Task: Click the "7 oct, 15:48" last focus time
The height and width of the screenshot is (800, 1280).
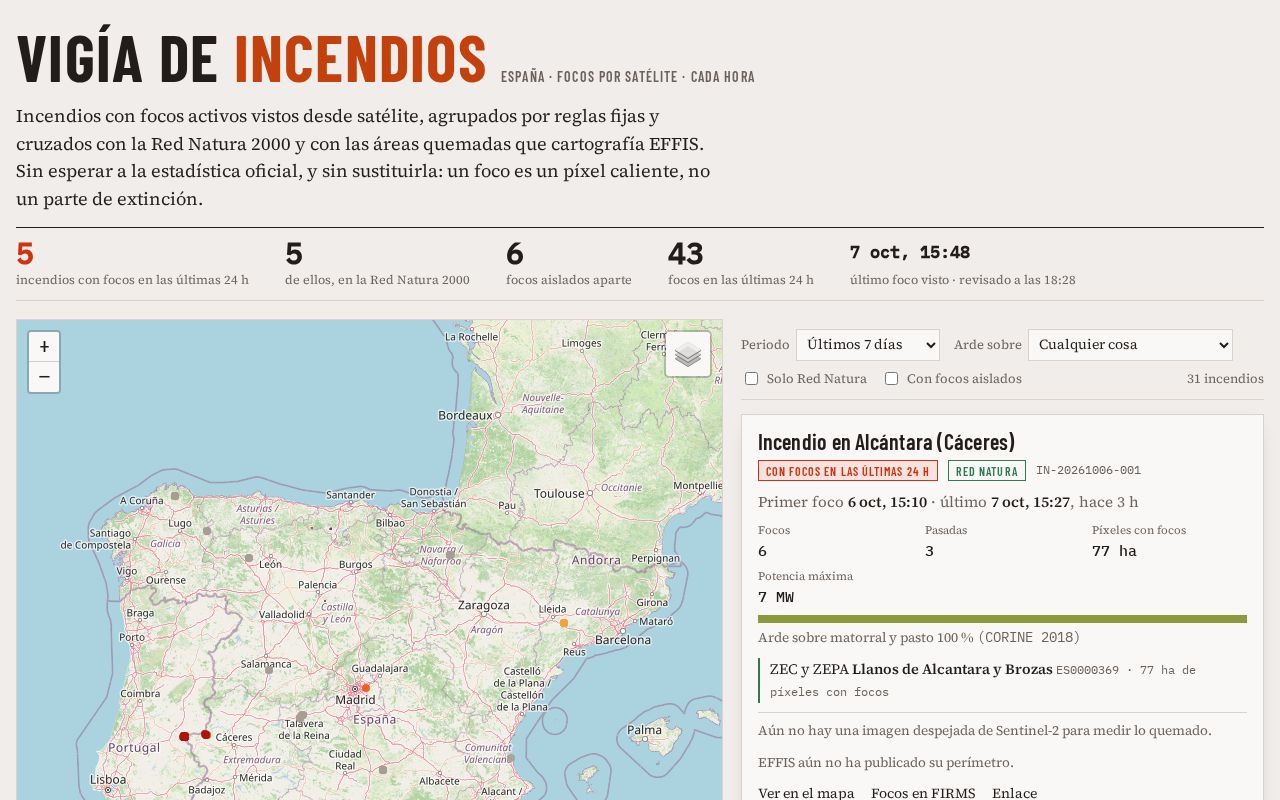Action: tap(910, 252)
